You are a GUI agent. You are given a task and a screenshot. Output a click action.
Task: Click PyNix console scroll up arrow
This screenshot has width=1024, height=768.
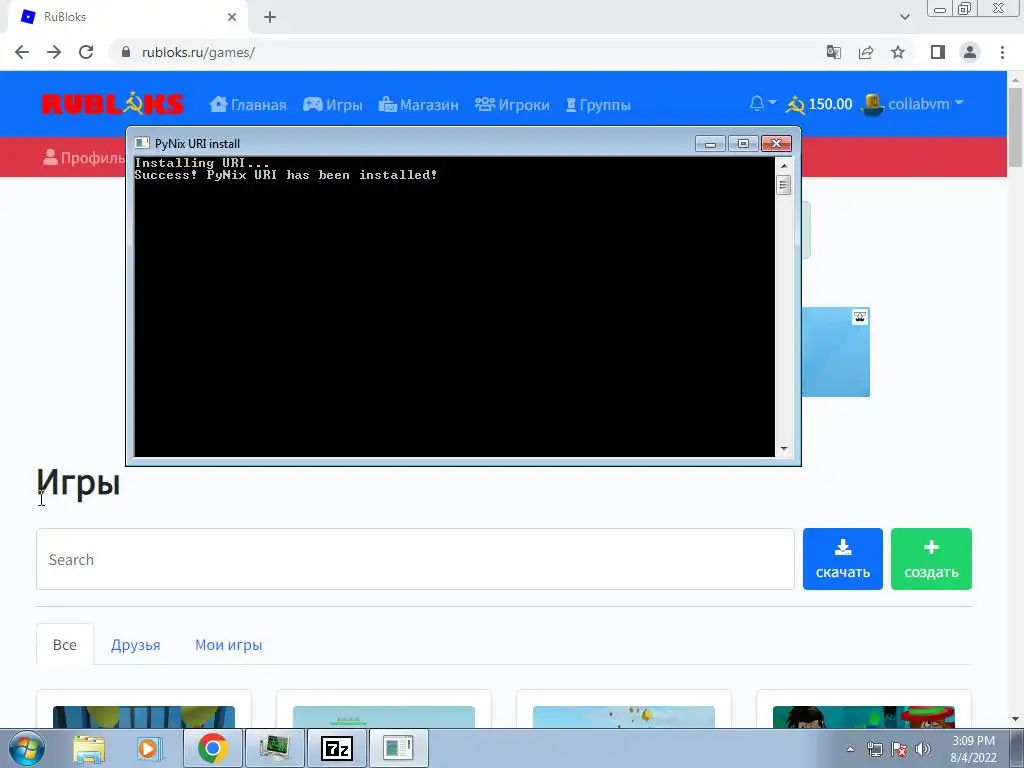pos(784,166)
